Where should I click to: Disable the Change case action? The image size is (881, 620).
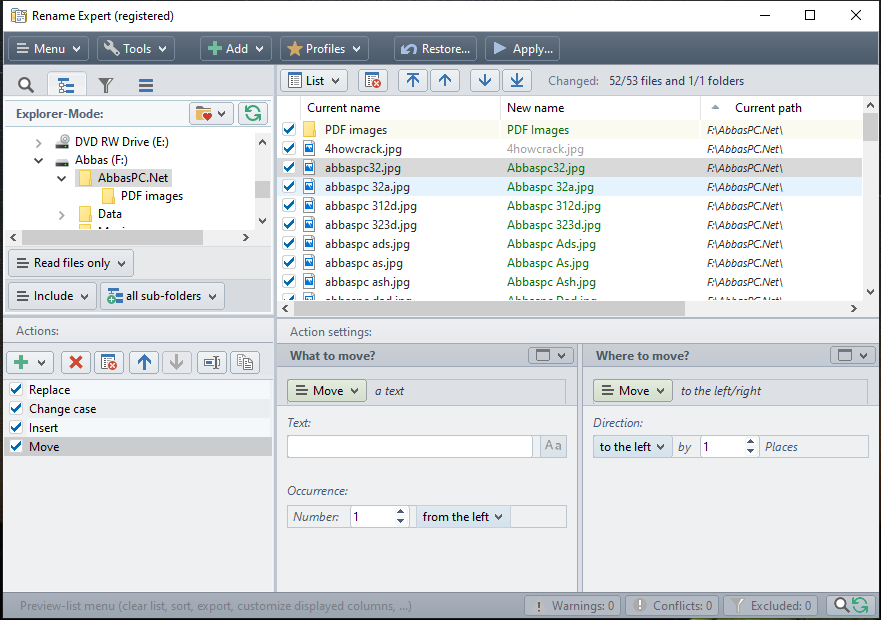coord(16,408)
